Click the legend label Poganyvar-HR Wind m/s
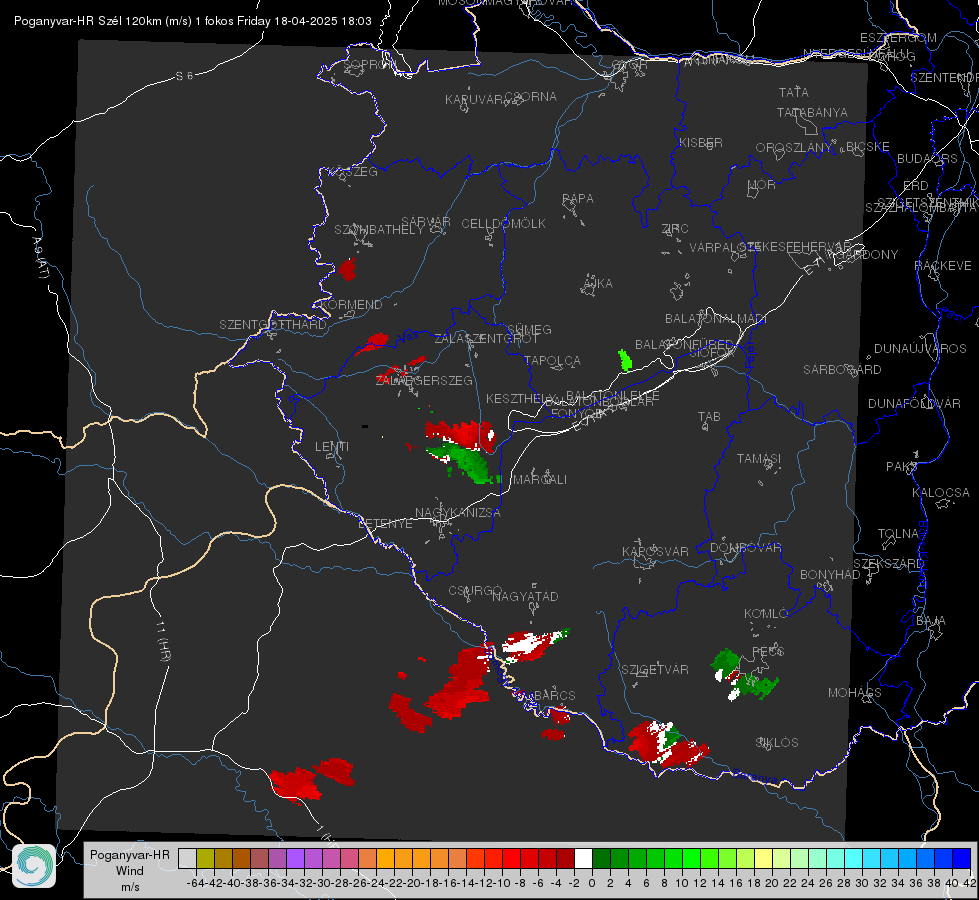979x900 pixels. [x=130, y=871]
